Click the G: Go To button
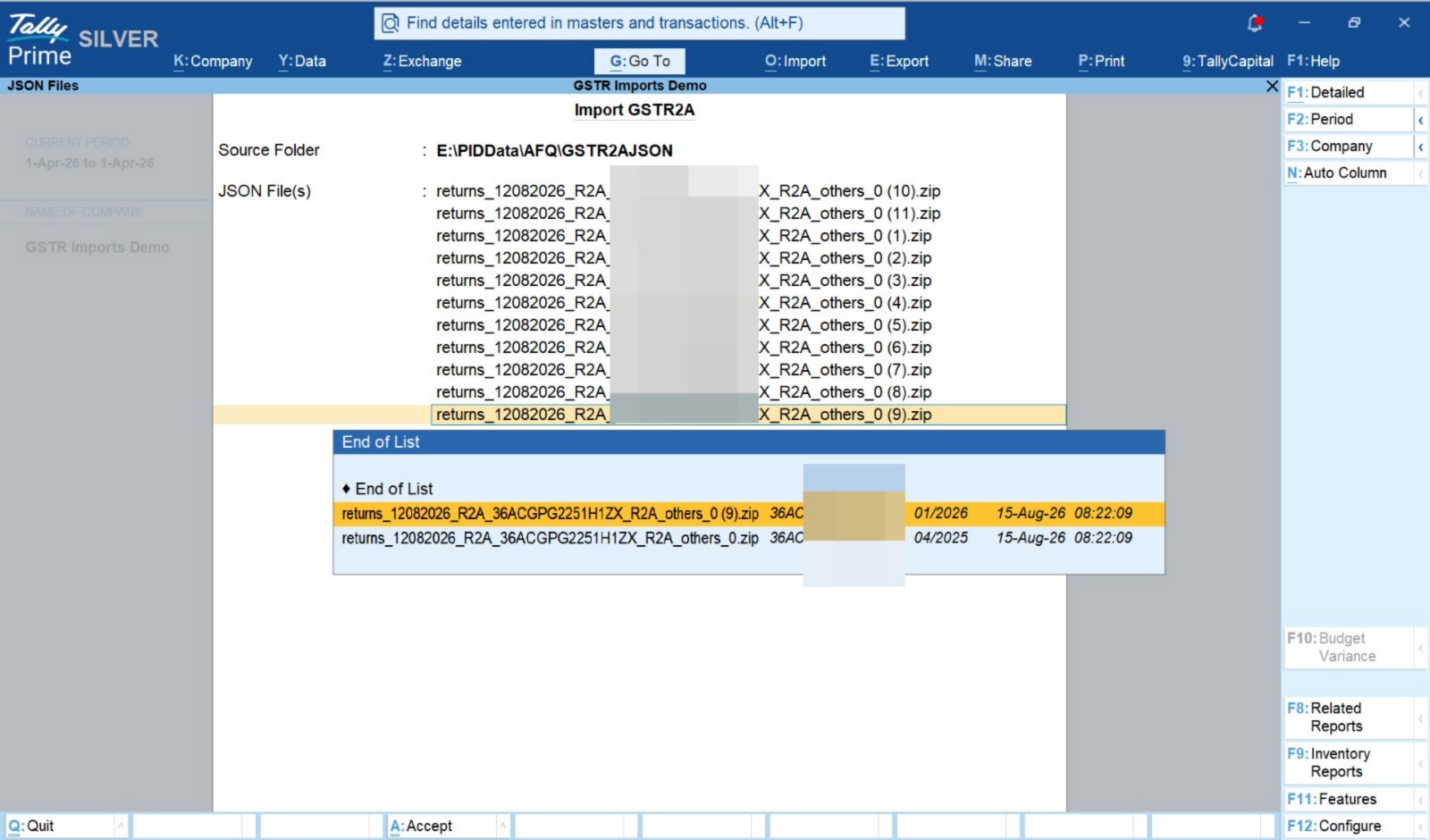 pyautogui.click(x=640, y=61)
